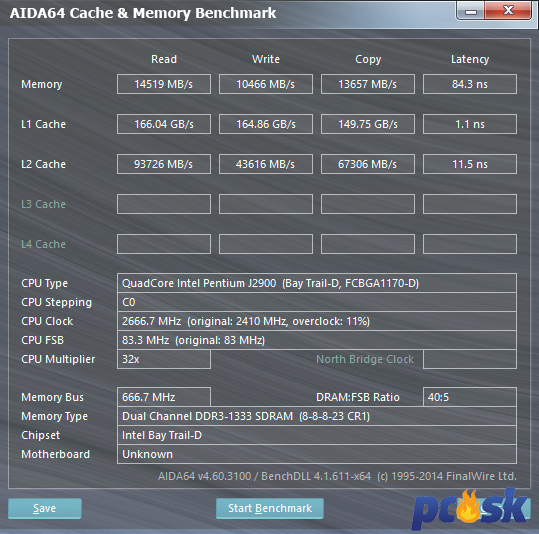Click the empty L3 Cache Latency field
Screen dimensions: 539x534
470,204
